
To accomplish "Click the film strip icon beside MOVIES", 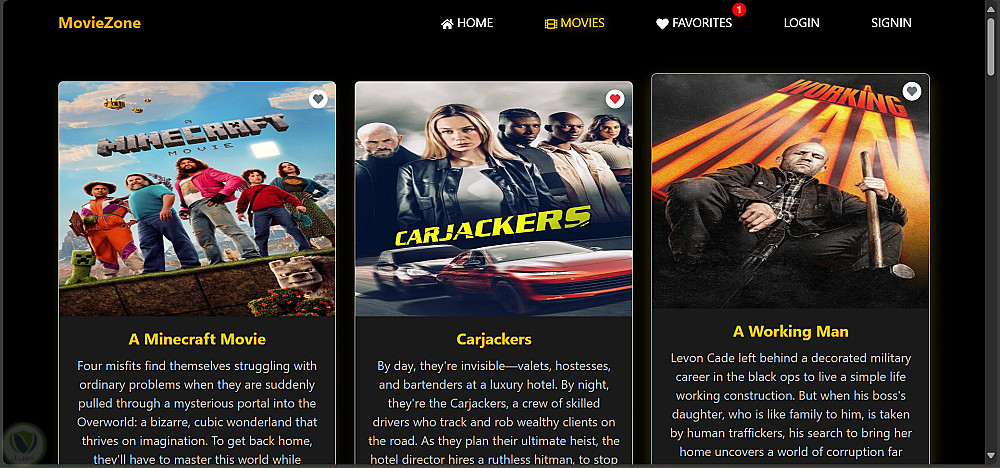I will tap(551, 24).
